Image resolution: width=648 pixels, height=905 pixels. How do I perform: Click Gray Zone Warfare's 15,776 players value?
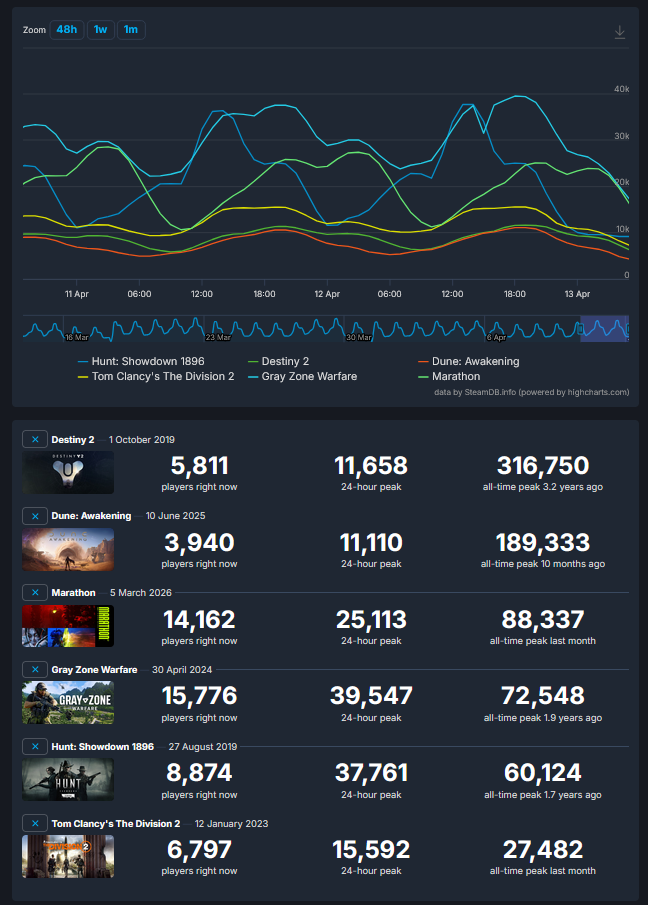click(199, 696)
